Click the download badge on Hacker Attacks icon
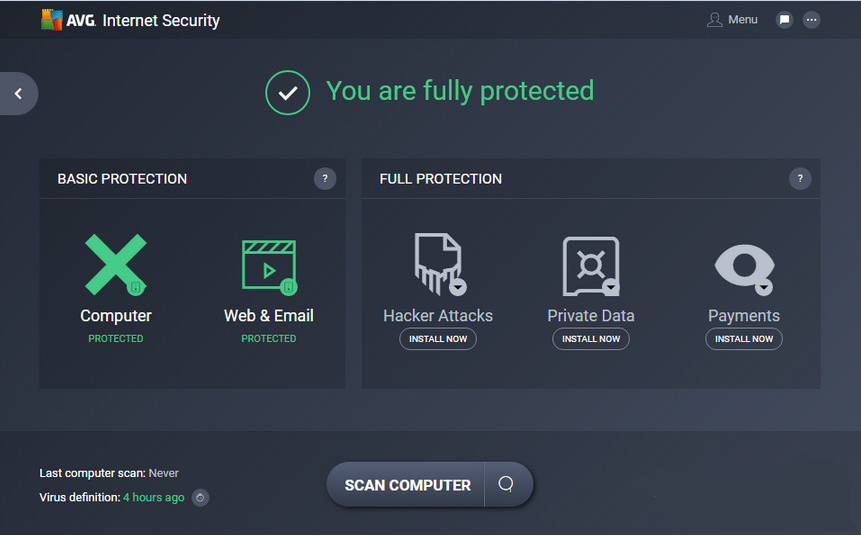The width and height of the screenshot is (861, 536). pyautogui.click(x=458, y=287)
